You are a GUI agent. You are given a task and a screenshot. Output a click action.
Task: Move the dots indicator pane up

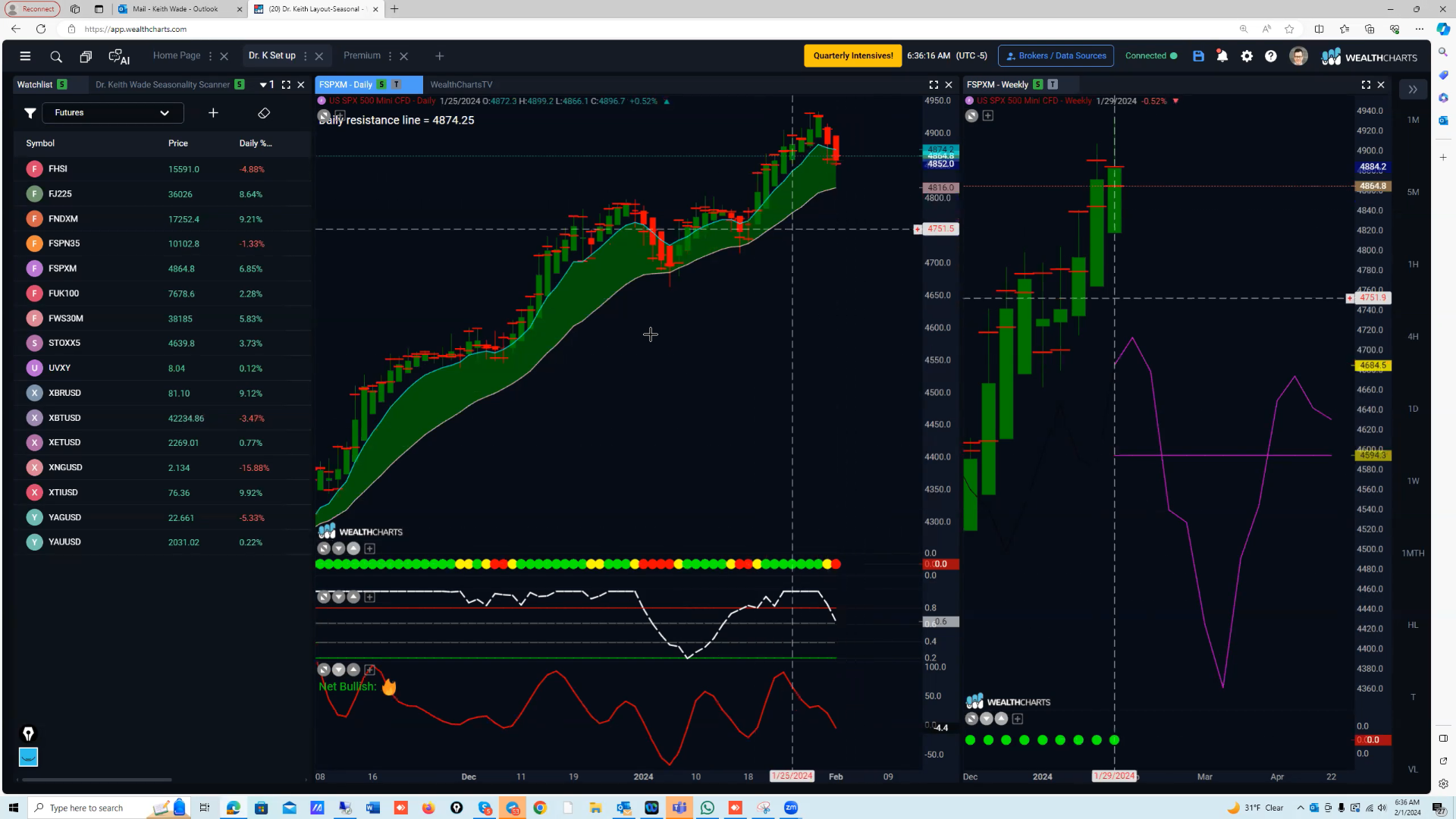coord(353,549)
